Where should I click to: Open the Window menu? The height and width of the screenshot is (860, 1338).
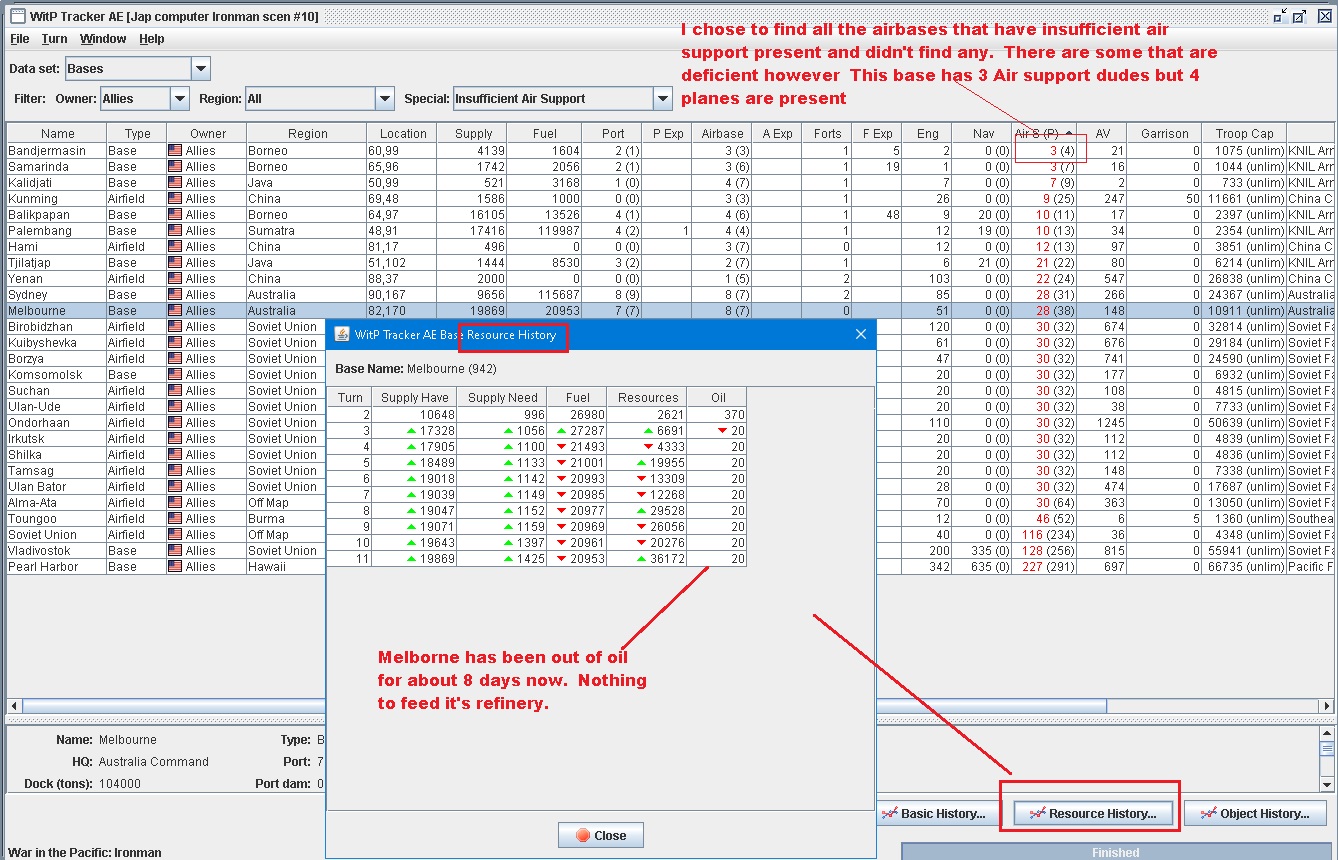click(103, 39)
